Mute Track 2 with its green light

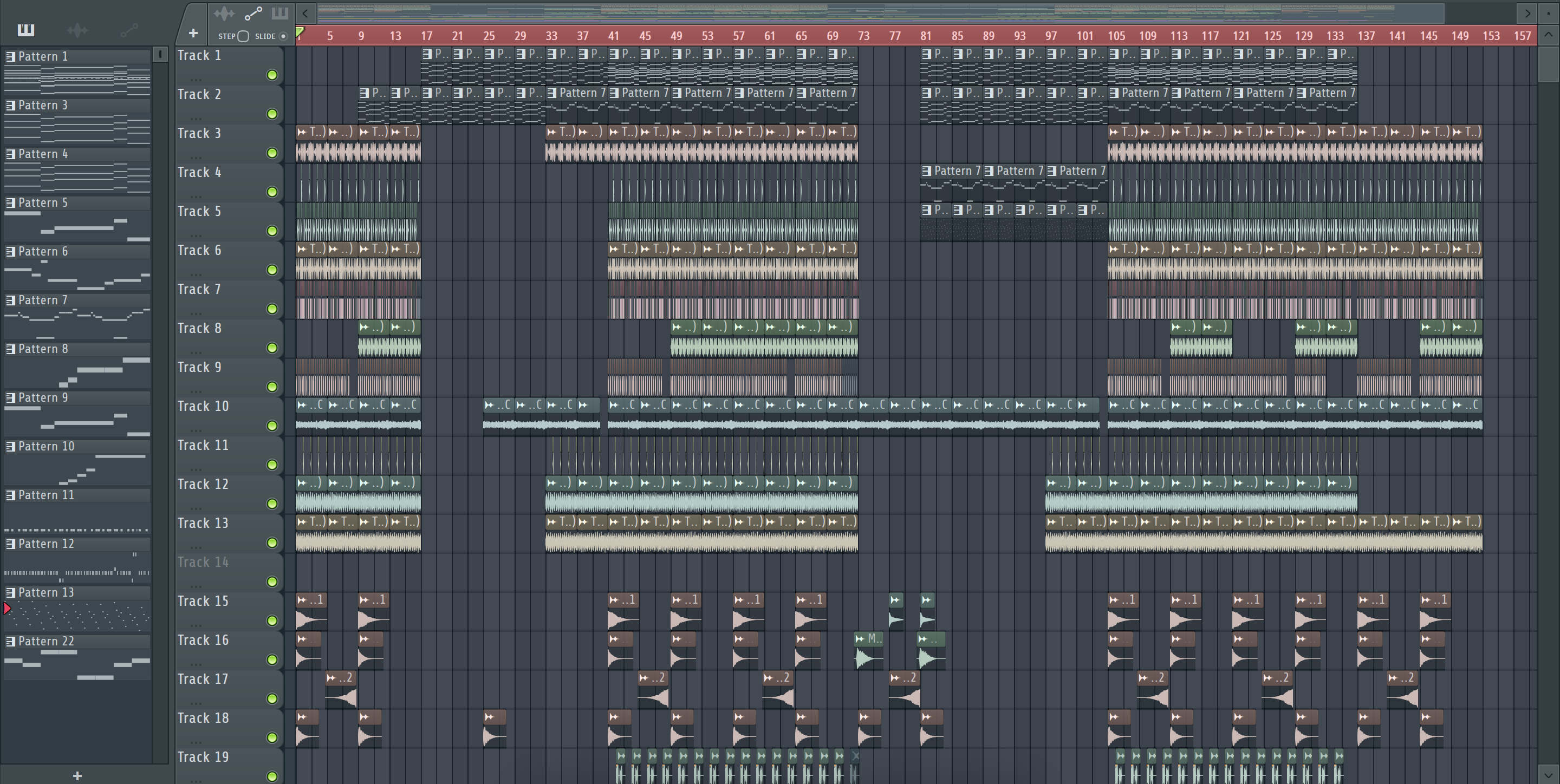point(272,114)
